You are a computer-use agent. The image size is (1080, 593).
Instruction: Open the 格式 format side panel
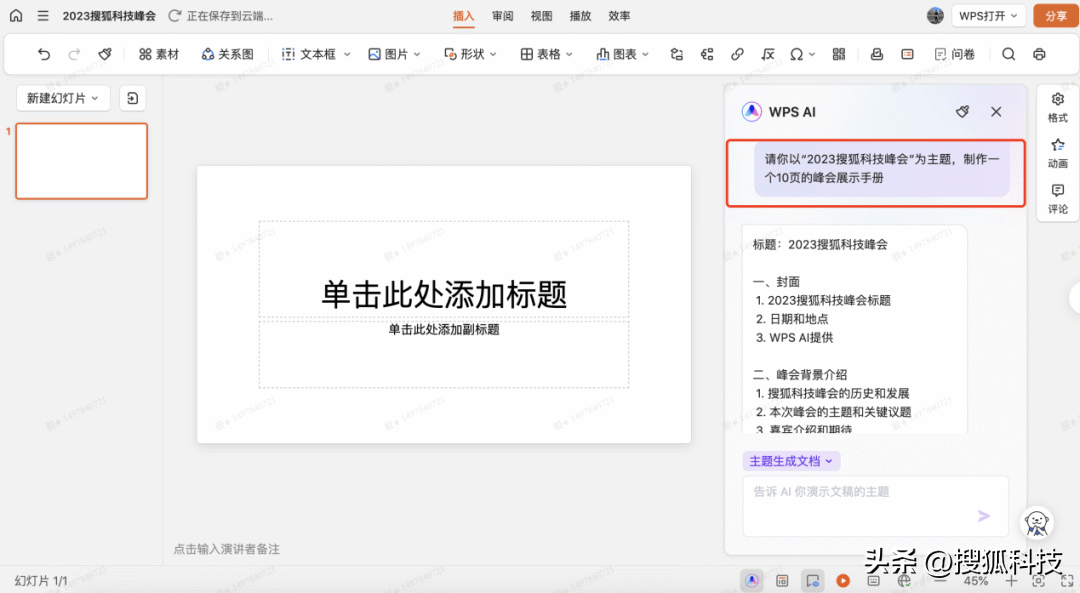pyautogui.click(x=1057, y=107)
